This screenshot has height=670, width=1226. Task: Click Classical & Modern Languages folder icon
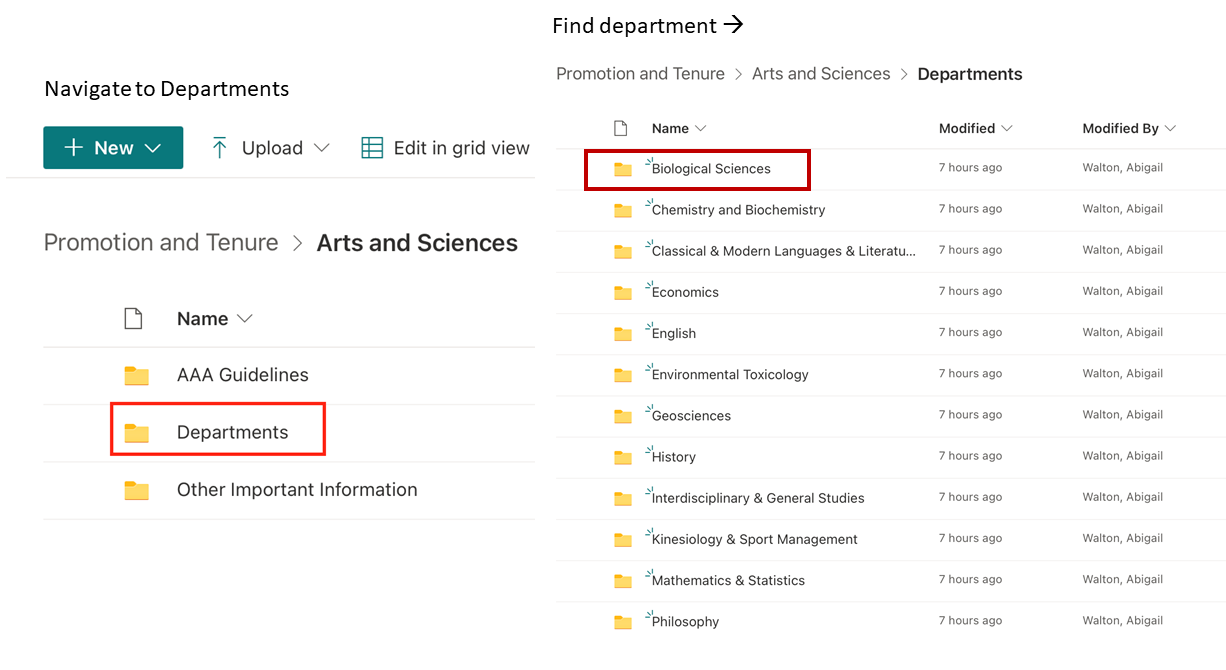point(623,251)
